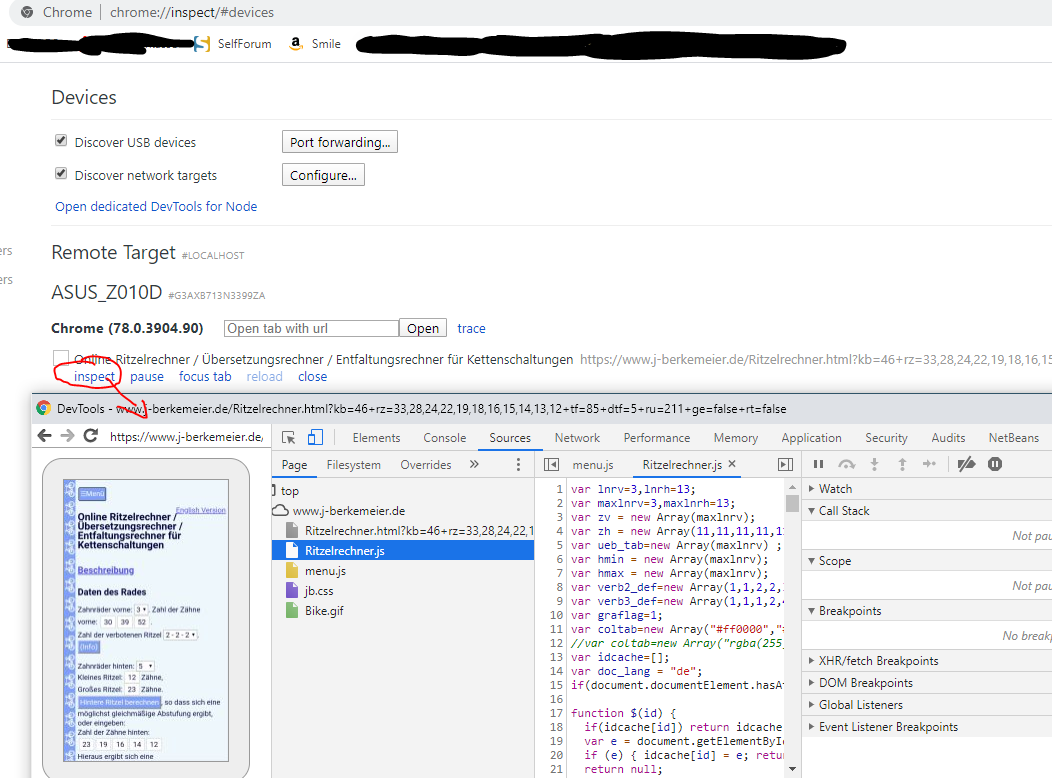Switch to the Network tab
The height and width of the screenshot is (778, 1052).
577,438
